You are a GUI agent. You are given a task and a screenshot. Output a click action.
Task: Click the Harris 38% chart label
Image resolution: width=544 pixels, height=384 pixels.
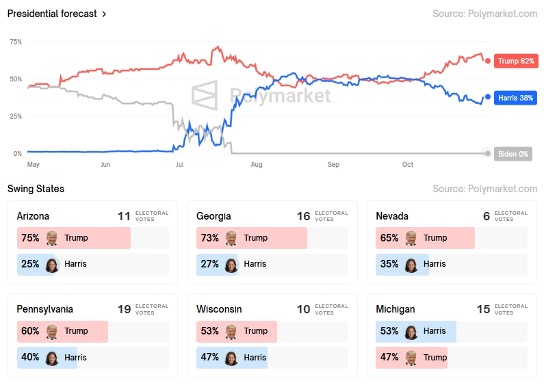tap(515, 98)
